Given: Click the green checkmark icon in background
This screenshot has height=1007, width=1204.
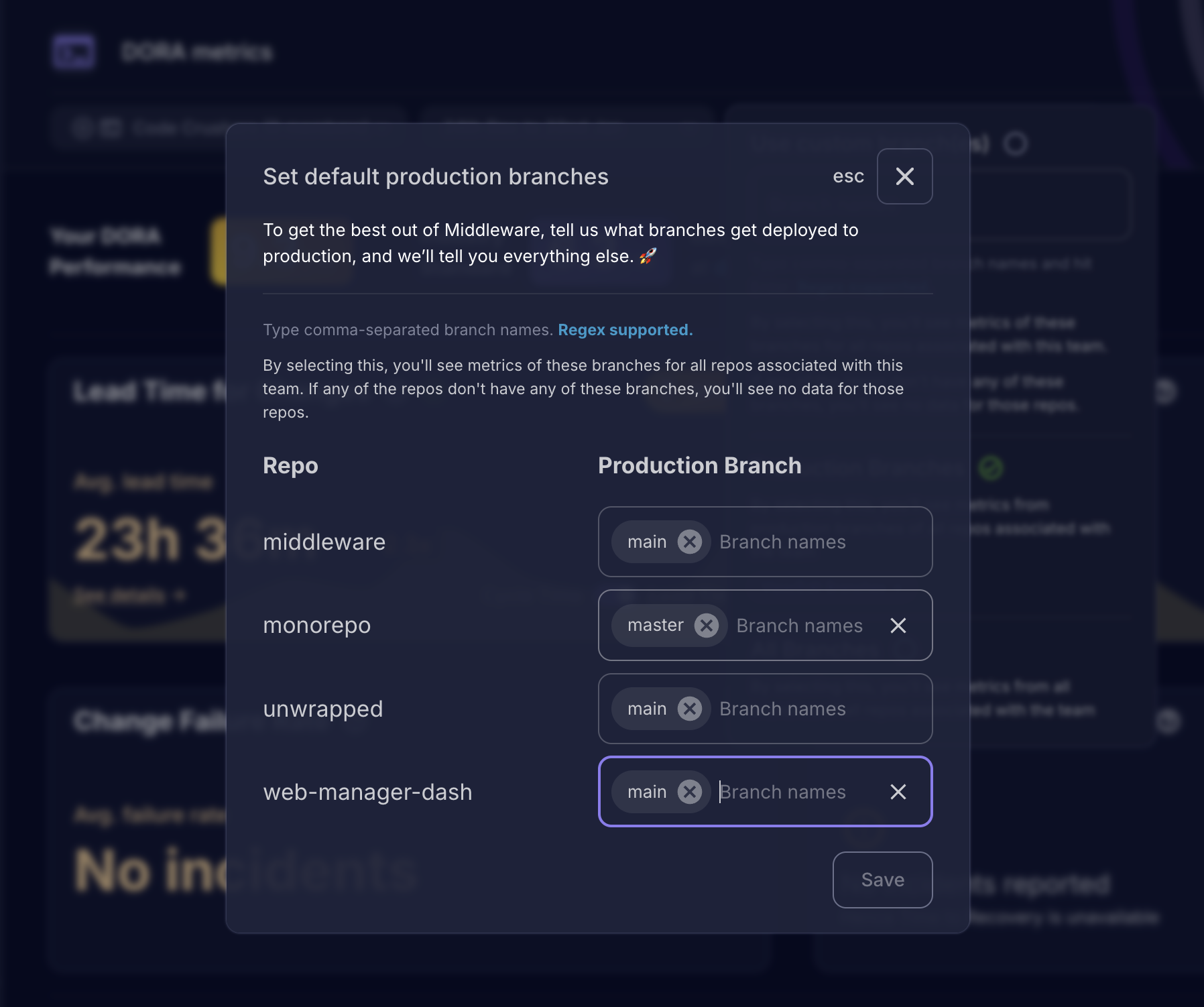Looking at the screenshot, I should [x=990, y=468].
